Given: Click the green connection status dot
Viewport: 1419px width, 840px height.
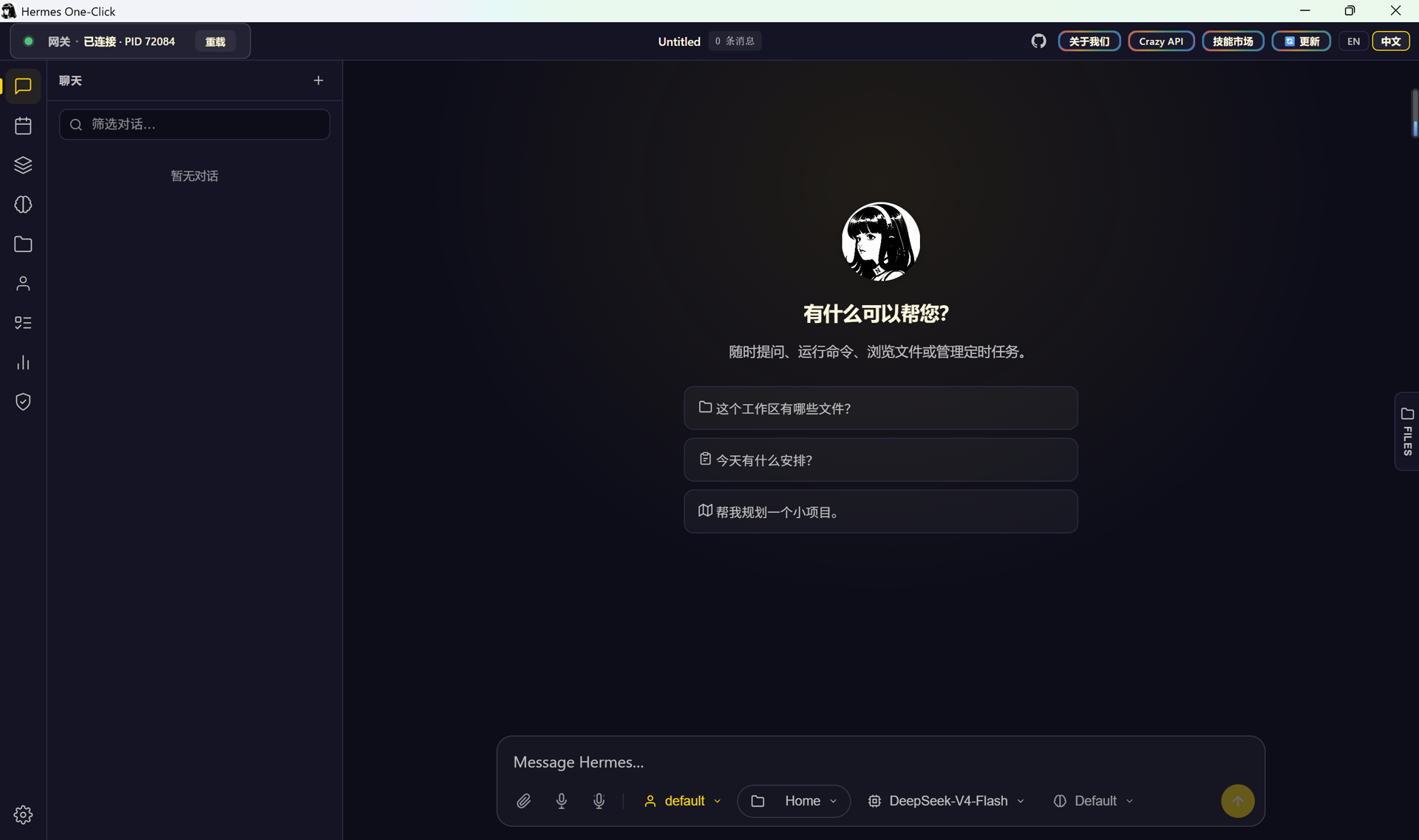Looking at the screenshot, I should coord(29,41).
